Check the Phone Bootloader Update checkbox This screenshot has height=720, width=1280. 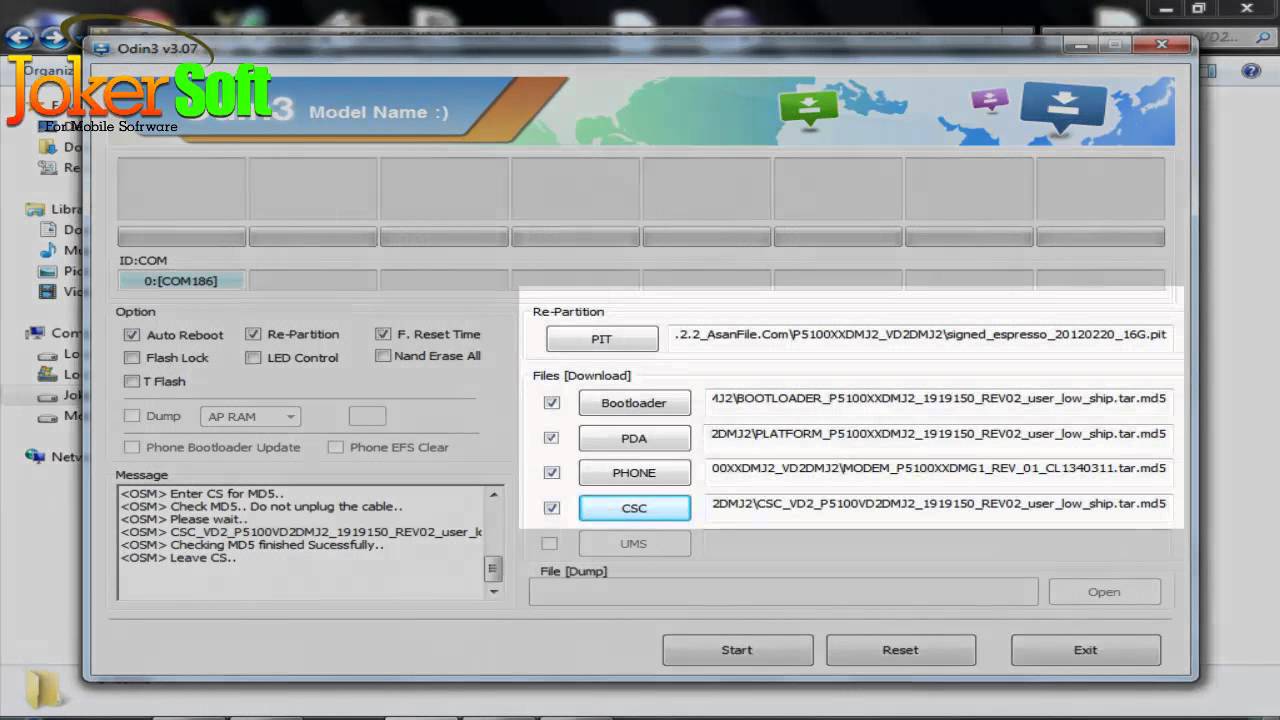pos(132,447)
